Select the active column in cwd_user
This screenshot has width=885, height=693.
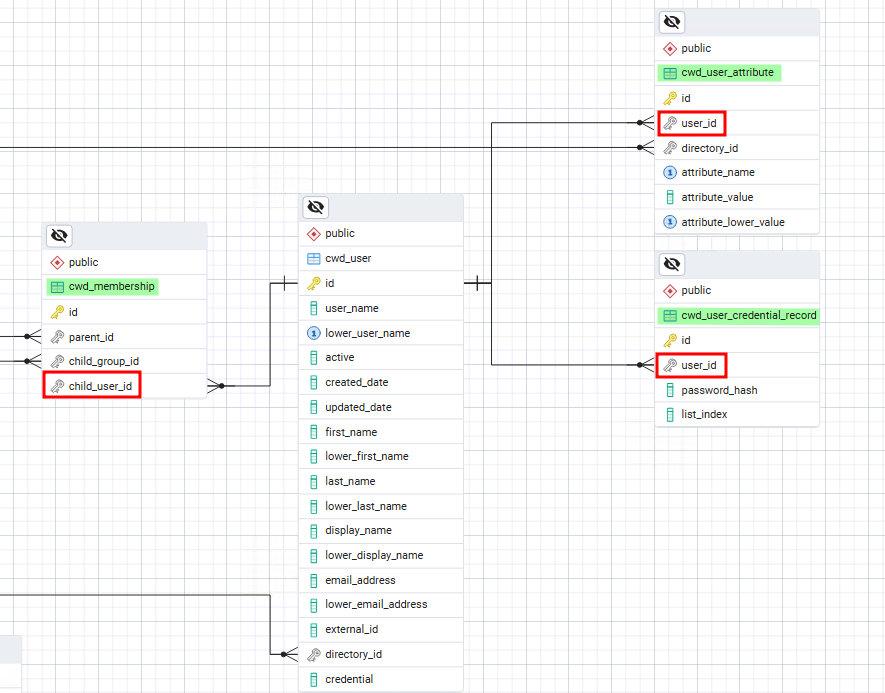pos(339,357)
